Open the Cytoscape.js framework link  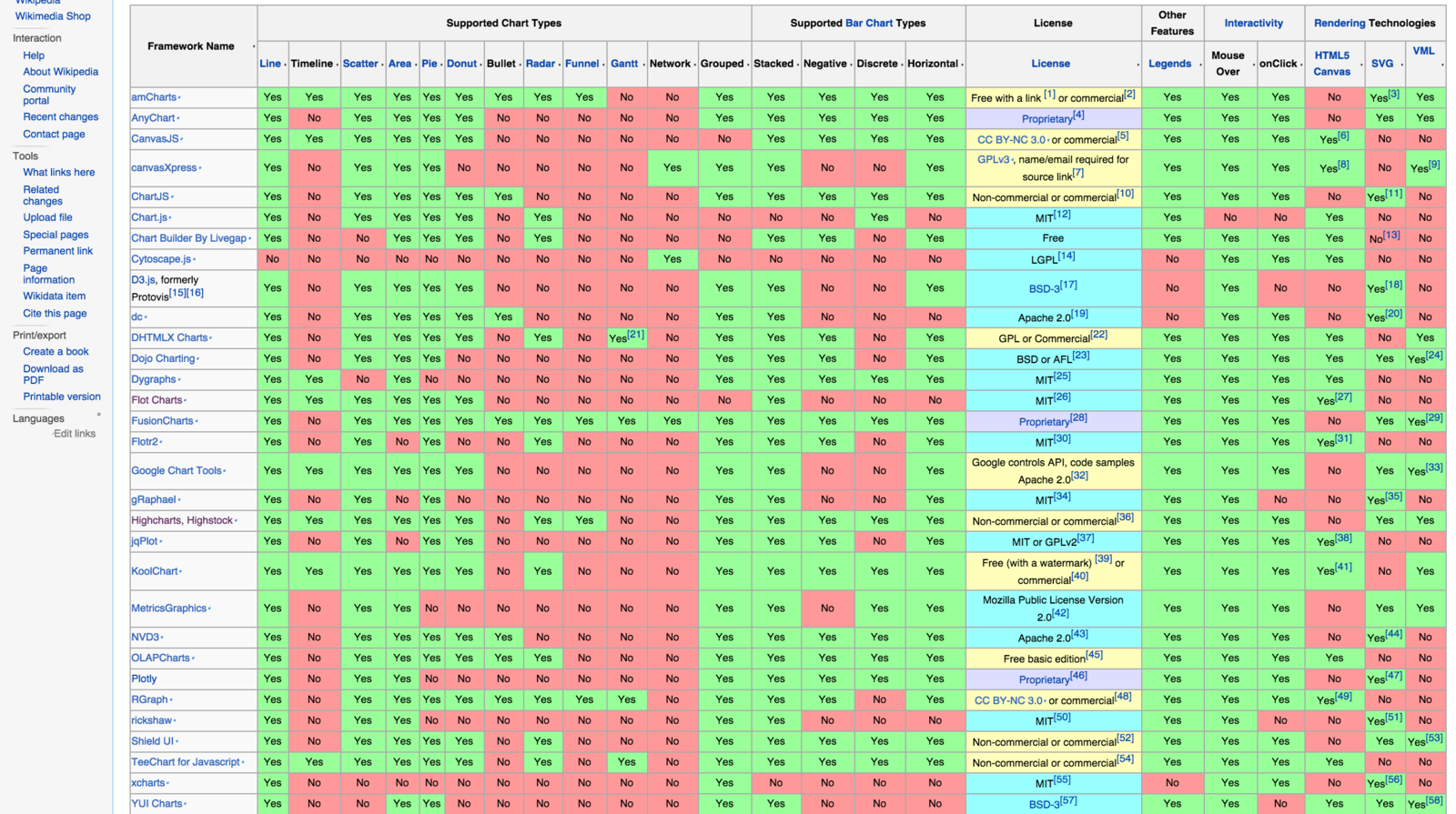point(161,259)
